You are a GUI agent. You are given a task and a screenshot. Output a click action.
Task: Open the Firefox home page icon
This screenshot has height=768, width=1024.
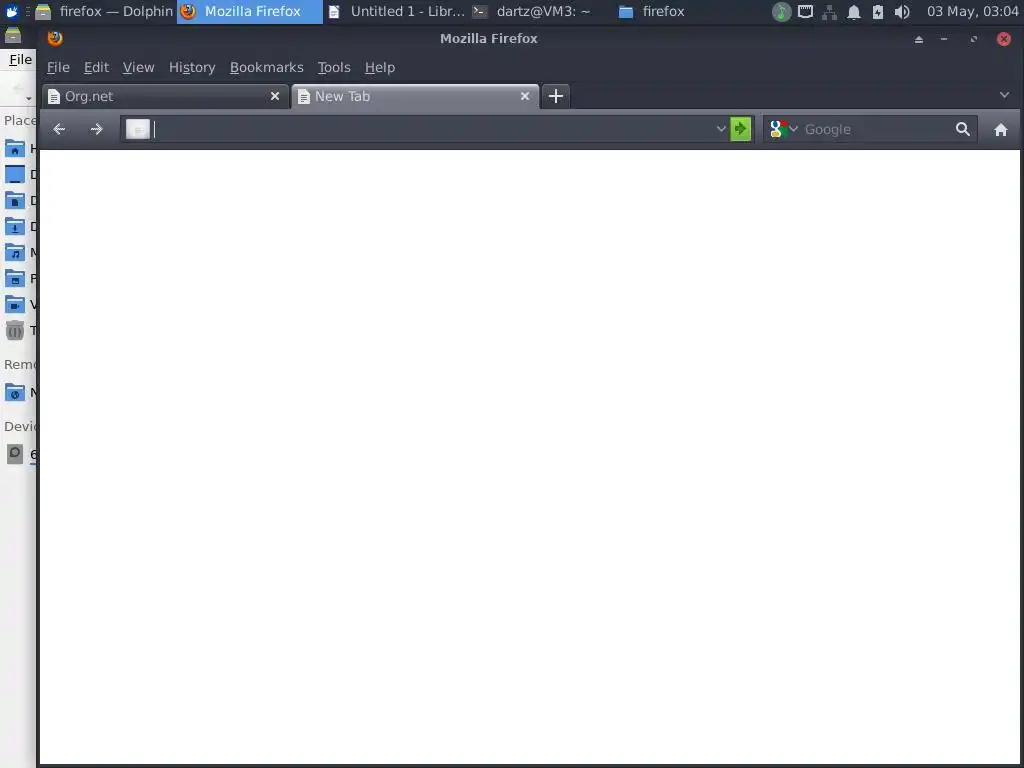(1000, 129)
